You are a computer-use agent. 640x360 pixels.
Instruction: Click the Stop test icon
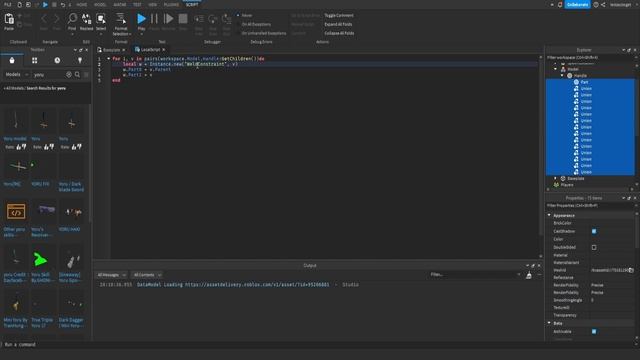click(183, 19)
